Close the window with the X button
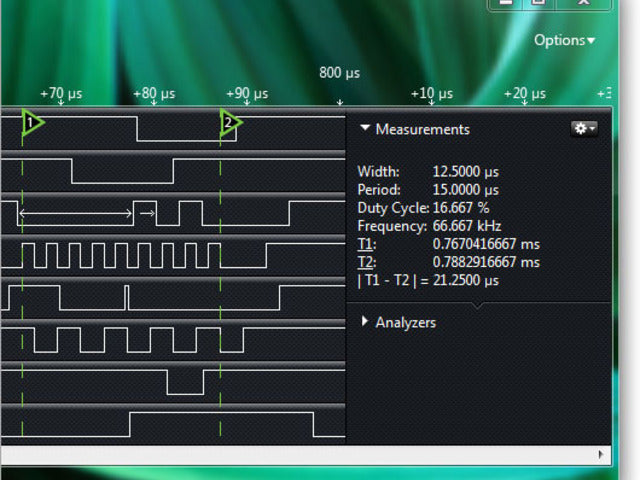The width and height of the screenshot is (640, 480). [585, 3]
